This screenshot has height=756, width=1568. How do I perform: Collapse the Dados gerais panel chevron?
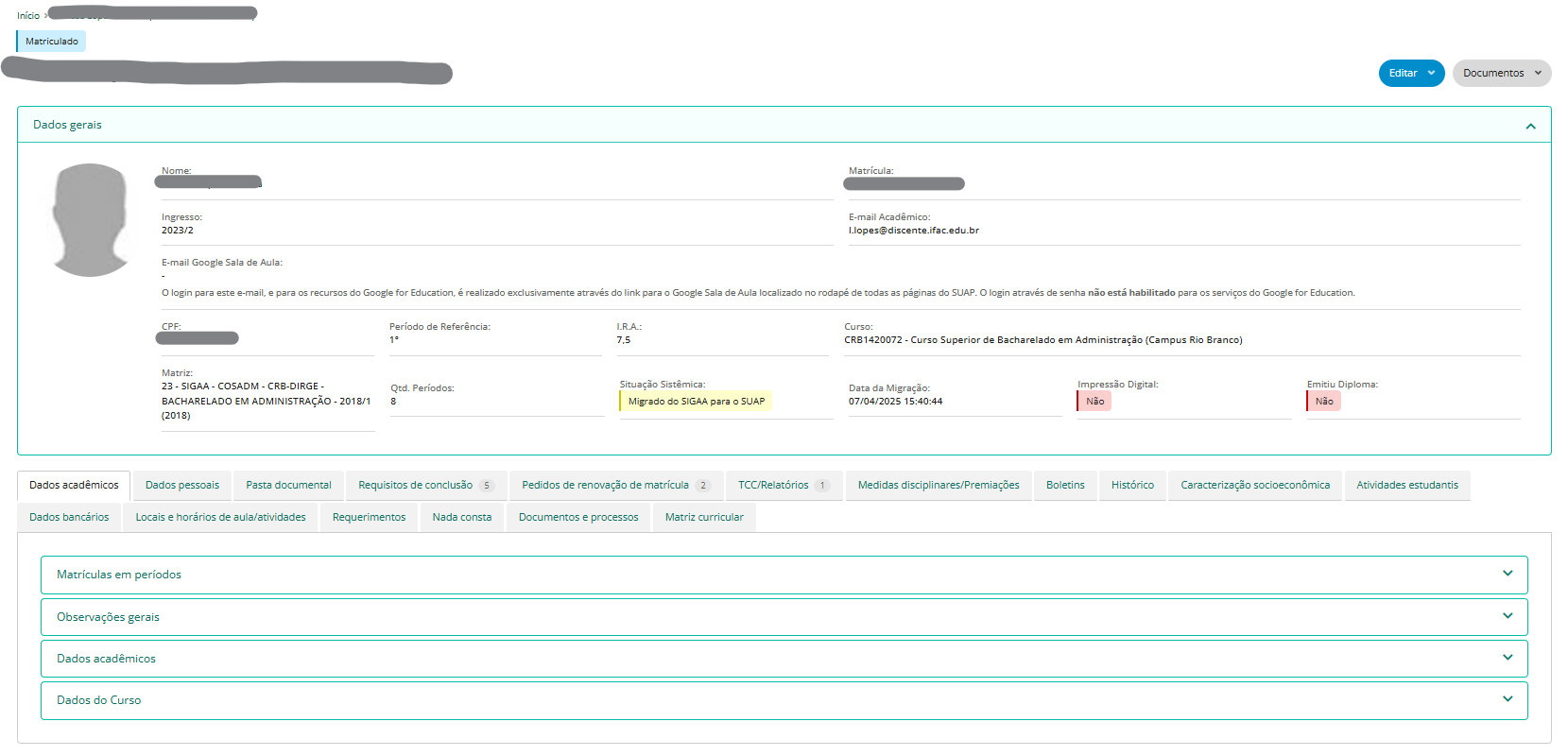[x=1530, y=126]
